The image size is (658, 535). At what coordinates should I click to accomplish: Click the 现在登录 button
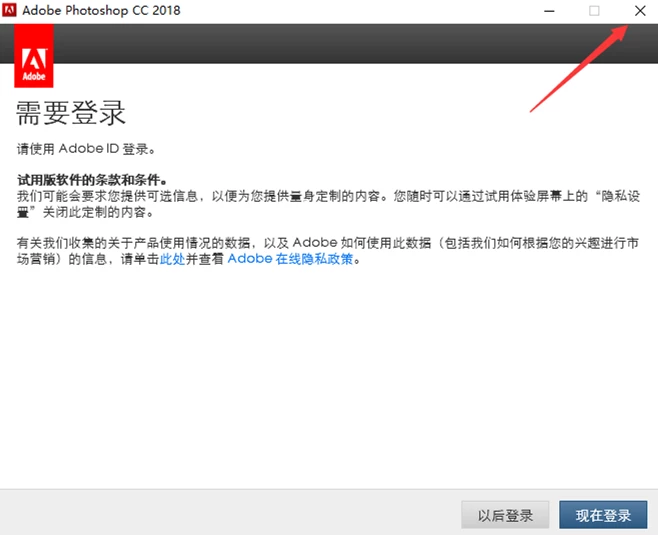[603, 514]
